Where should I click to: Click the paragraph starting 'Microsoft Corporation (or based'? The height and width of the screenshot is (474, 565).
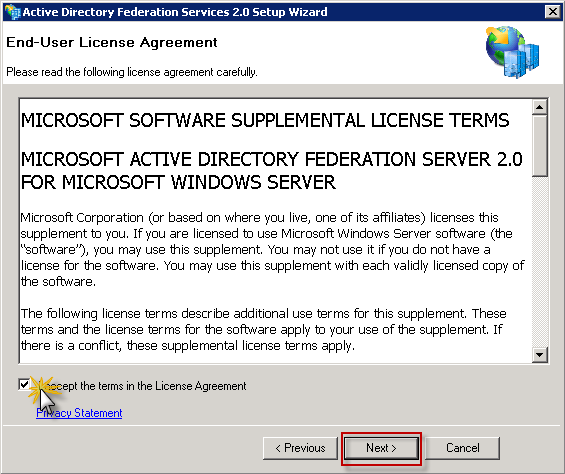click(272, 249)
